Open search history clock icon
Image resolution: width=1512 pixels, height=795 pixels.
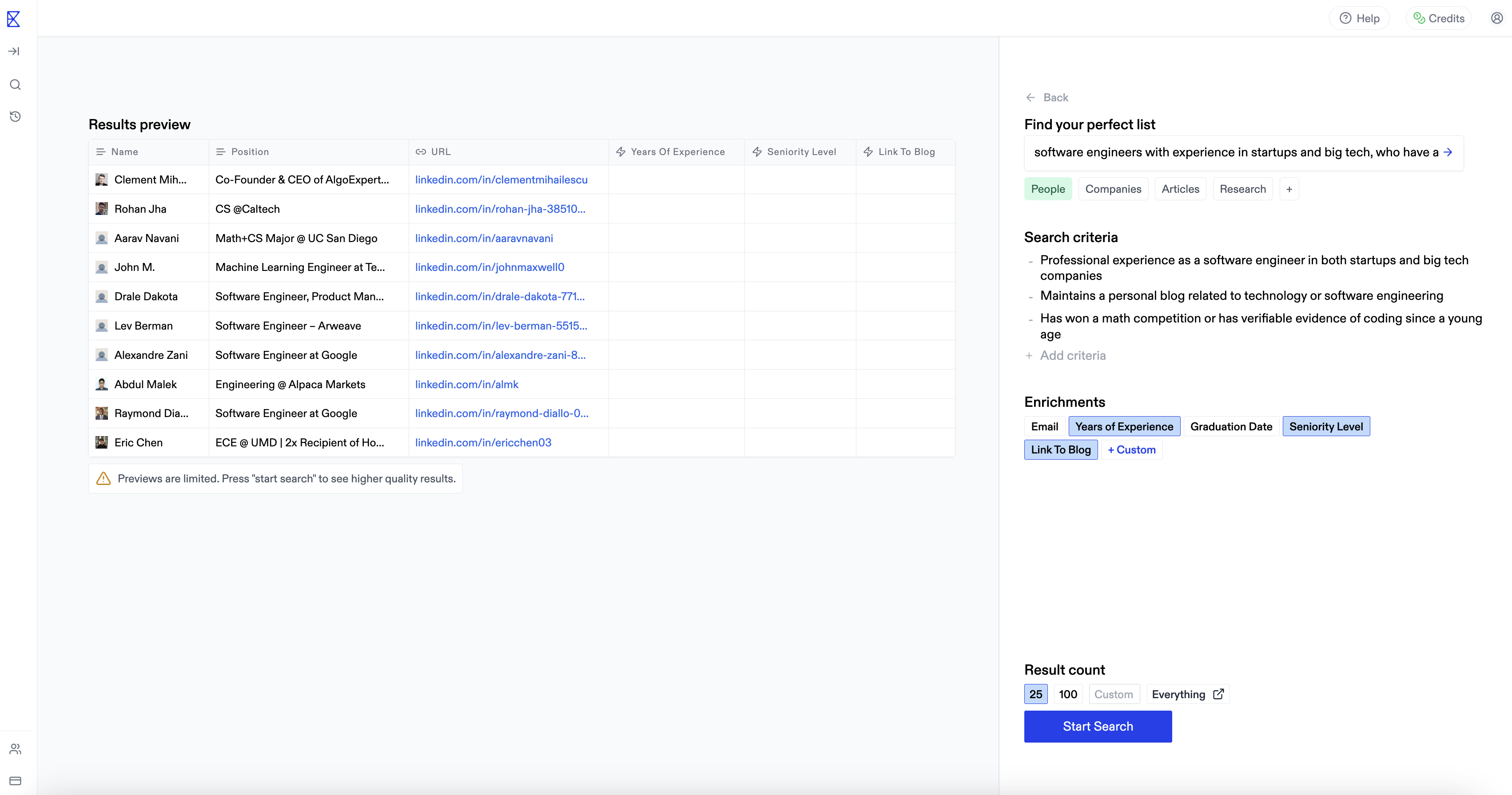coord(15,116)
